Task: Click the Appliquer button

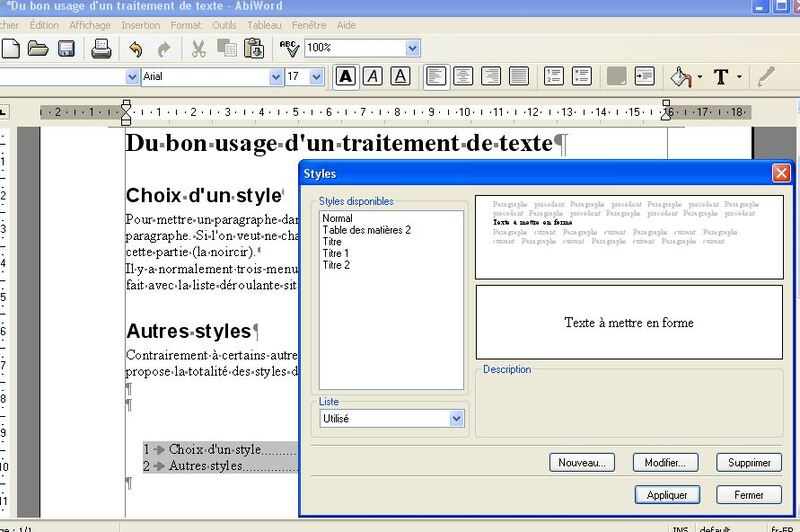Action: [x=667, y=495]
